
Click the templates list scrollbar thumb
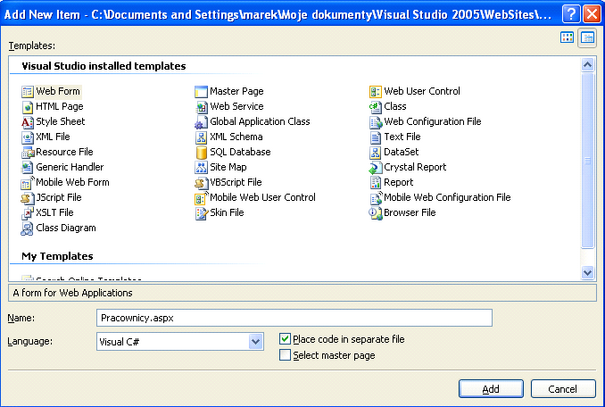[x=587, y=160]
